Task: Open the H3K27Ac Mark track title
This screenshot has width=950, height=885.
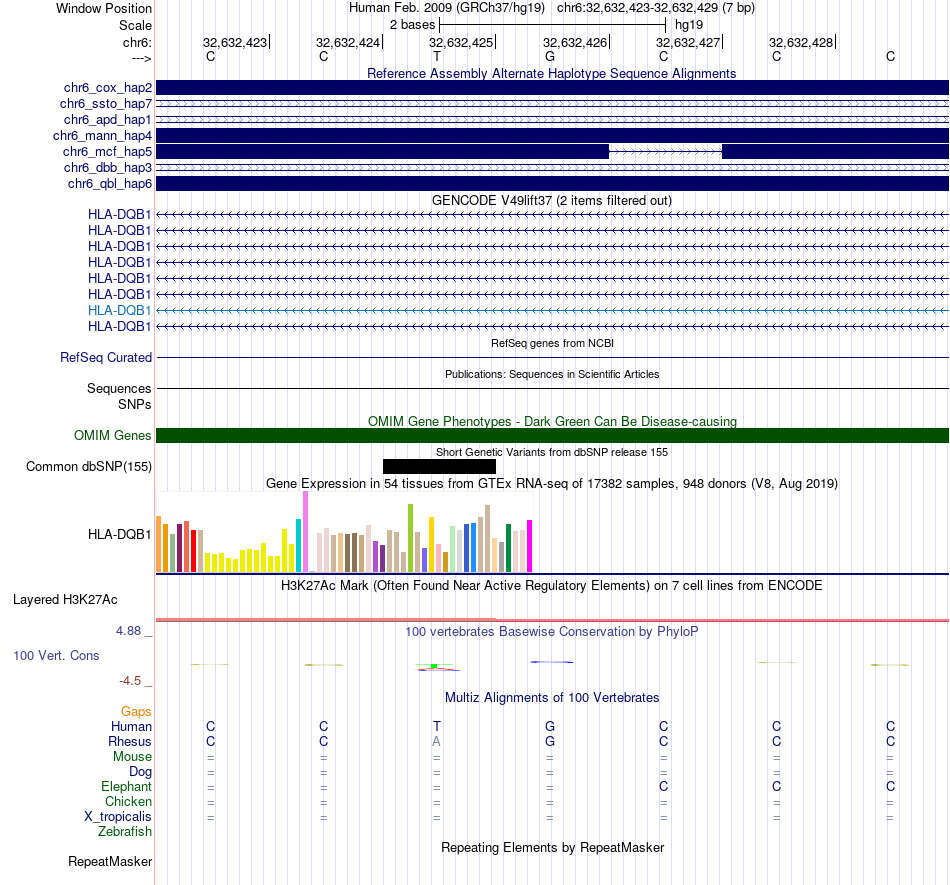Action: [x=551, y=585]
